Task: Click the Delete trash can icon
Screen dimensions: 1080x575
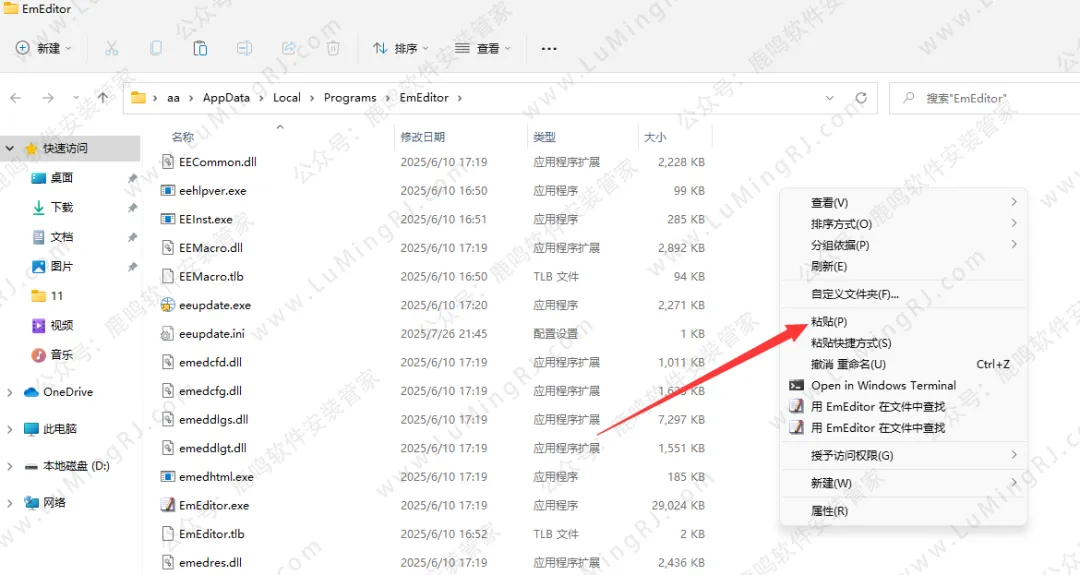Action: point(333,48)
